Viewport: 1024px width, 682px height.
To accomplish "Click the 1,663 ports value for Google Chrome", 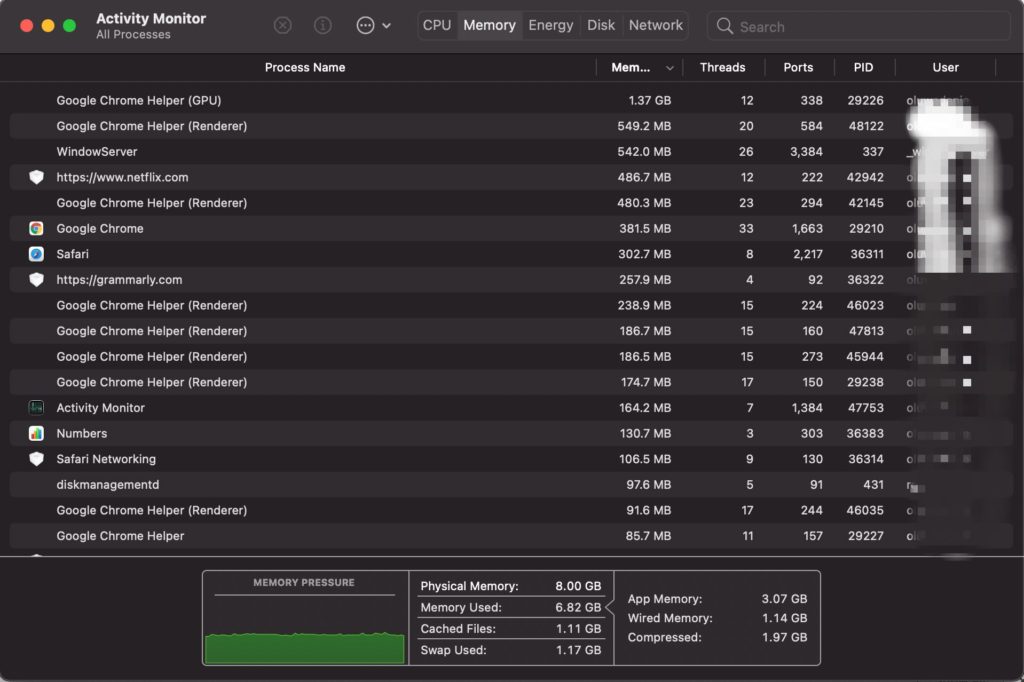I will click(807, 228).
